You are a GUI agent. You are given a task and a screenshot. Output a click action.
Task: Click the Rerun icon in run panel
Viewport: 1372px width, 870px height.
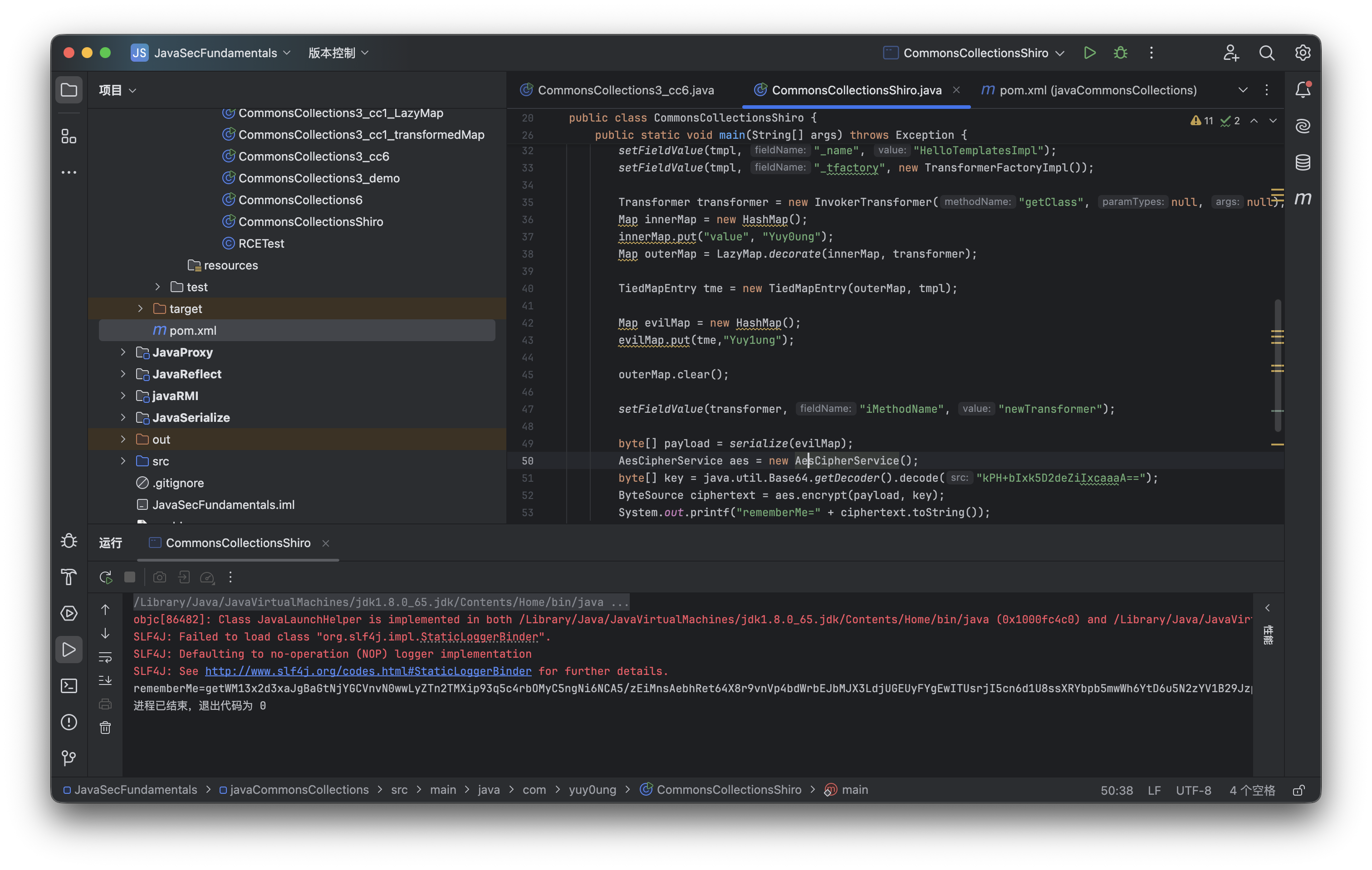105,577
